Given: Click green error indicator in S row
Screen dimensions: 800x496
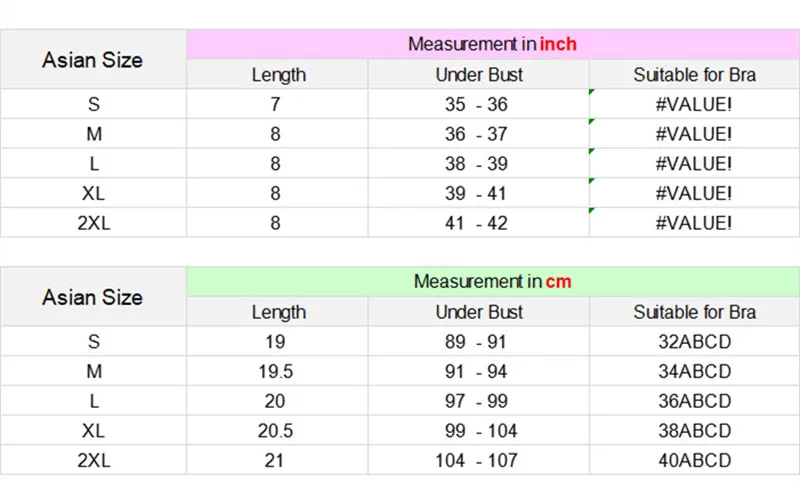Looking at the screenshot, I should (591, 92).
